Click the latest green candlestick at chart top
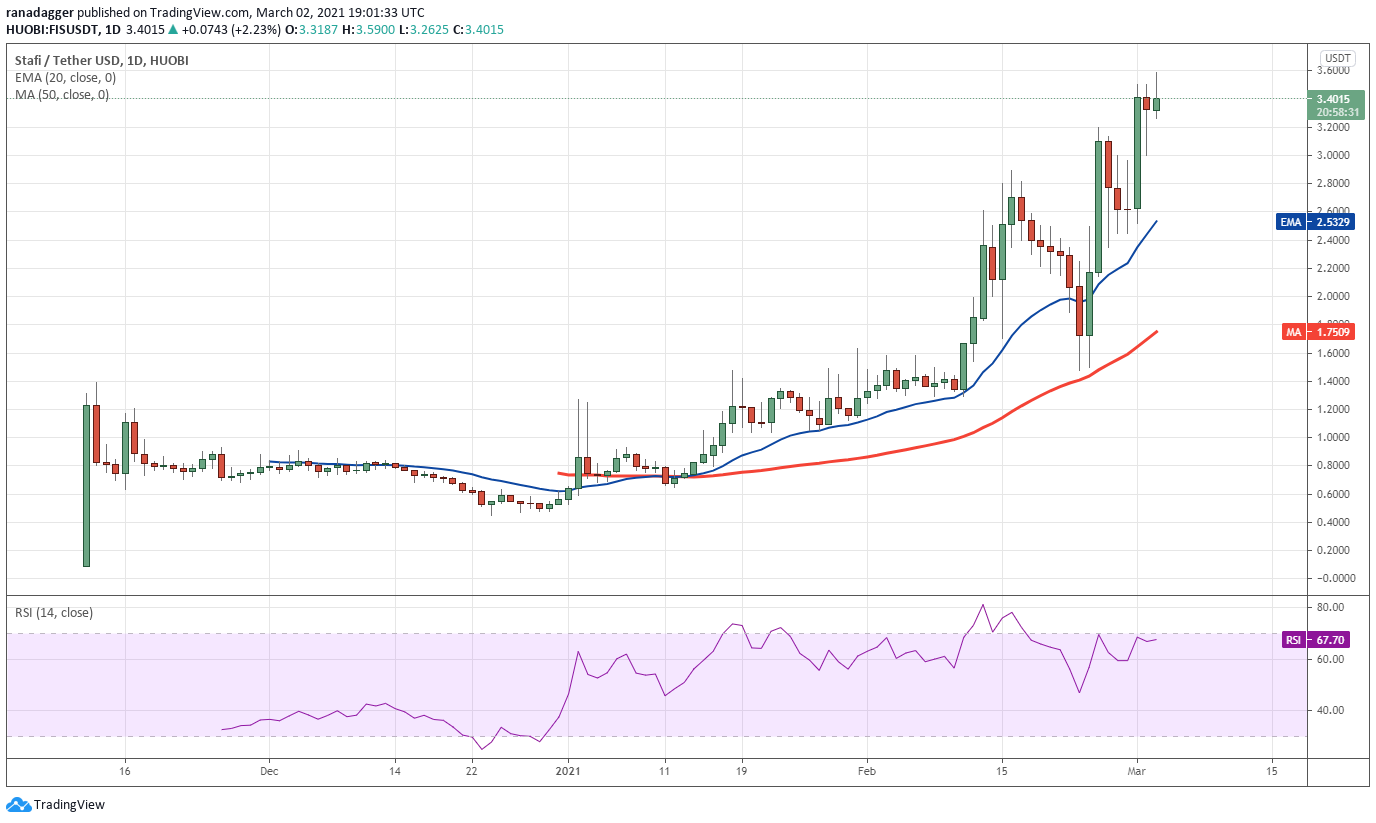Image resolution: width=1376 pixels, height=823 pixels. click(x=1156, y=103)
